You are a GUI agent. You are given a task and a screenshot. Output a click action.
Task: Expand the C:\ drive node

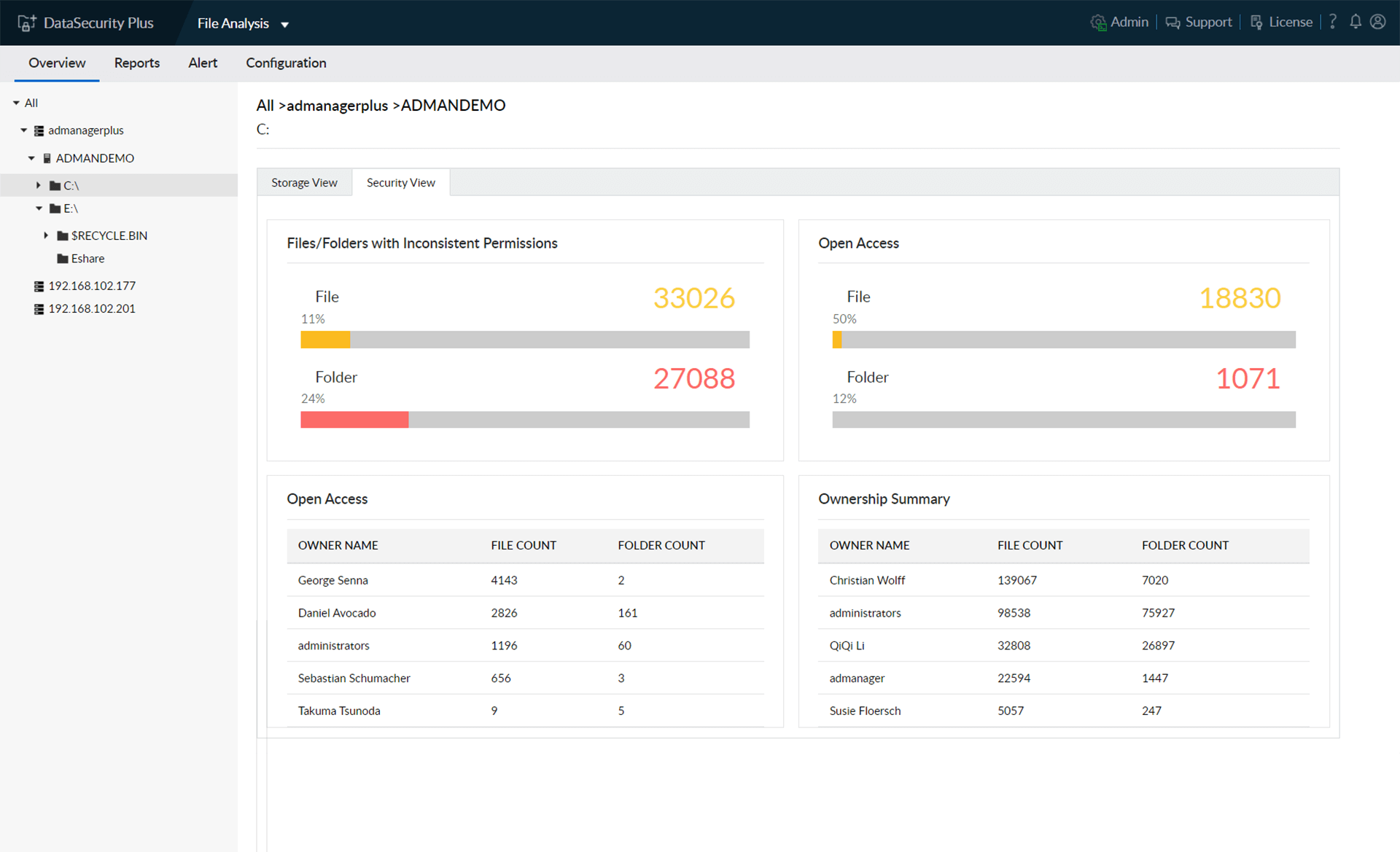39,185
